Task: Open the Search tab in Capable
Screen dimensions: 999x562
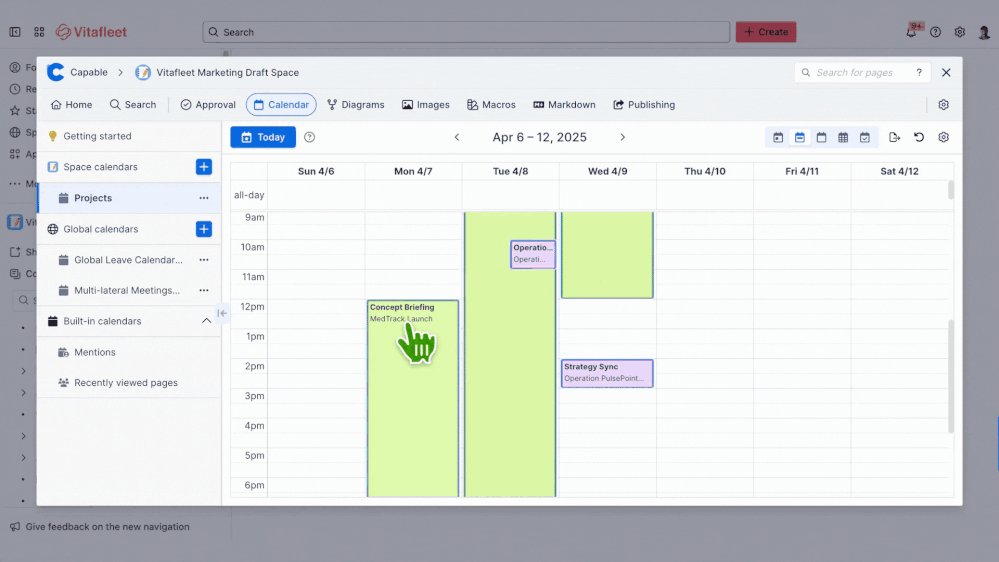Action: coord(133,104)
